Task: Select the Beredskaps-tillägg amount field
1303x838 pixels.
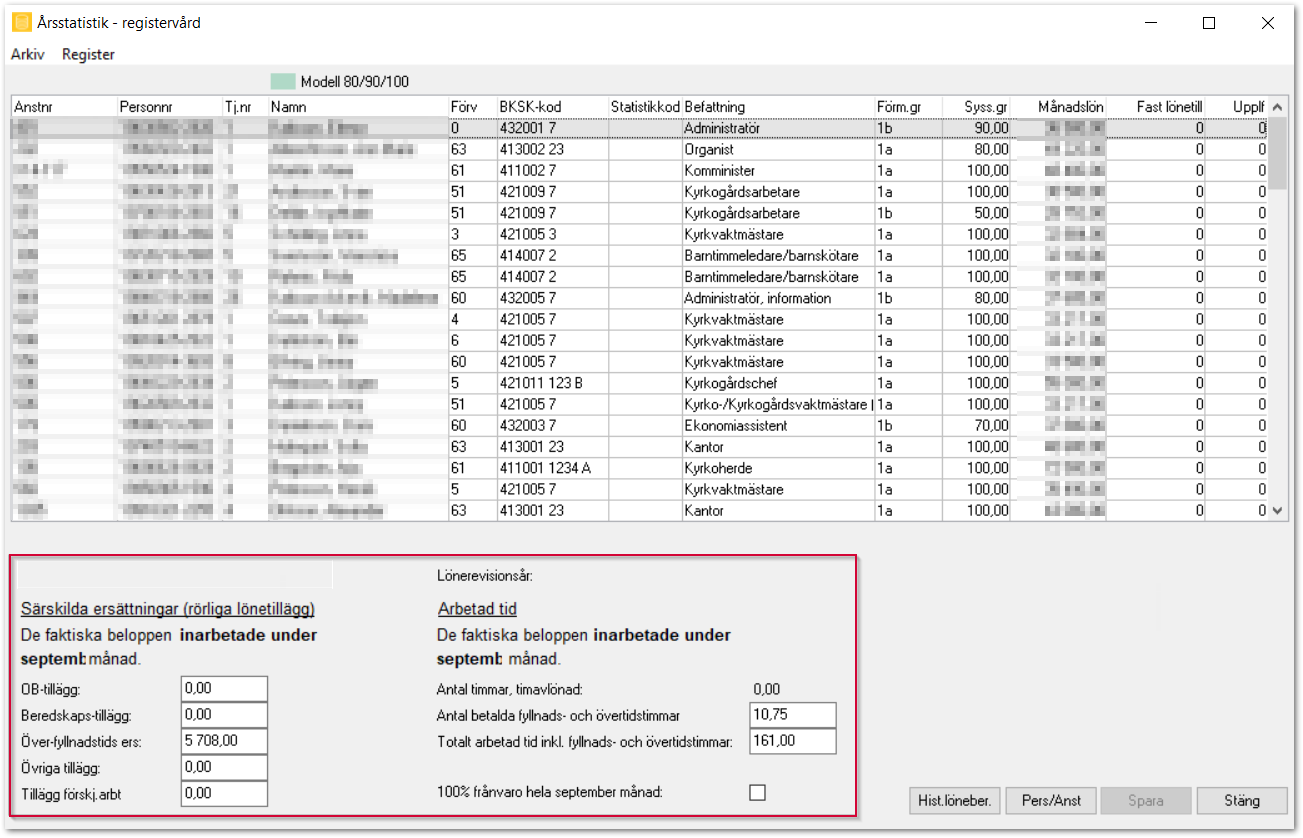Action: point(225,715)
